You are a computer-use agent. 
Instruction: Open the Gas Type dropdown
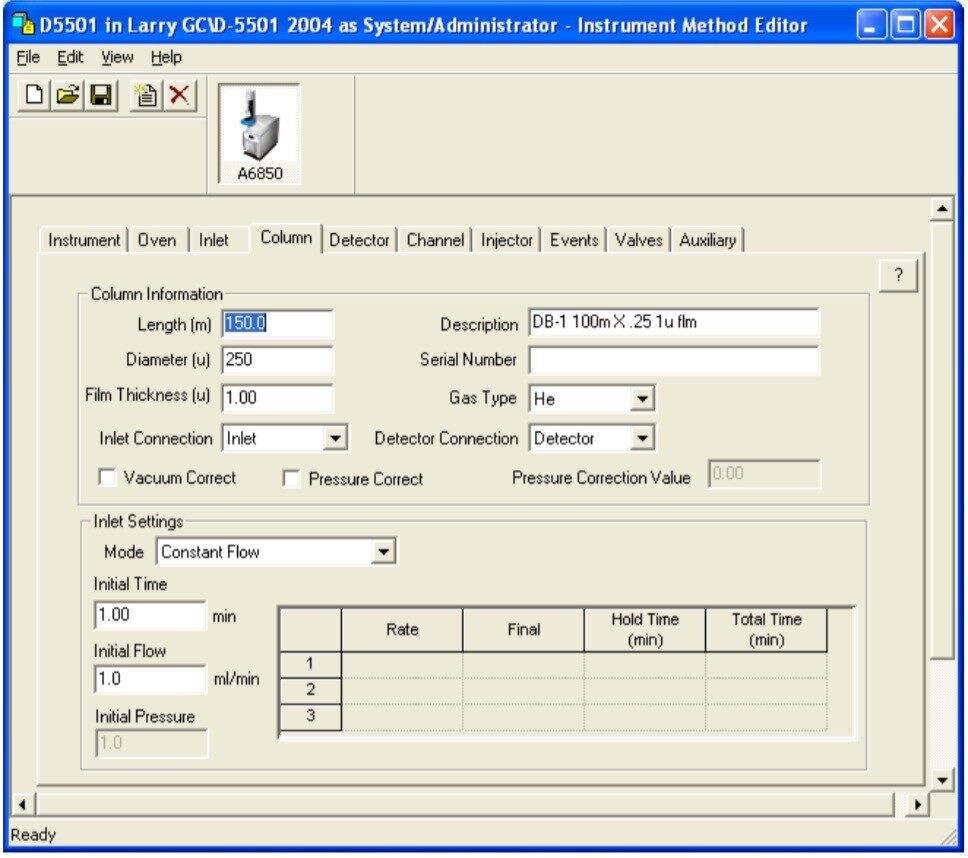[642, 399]
